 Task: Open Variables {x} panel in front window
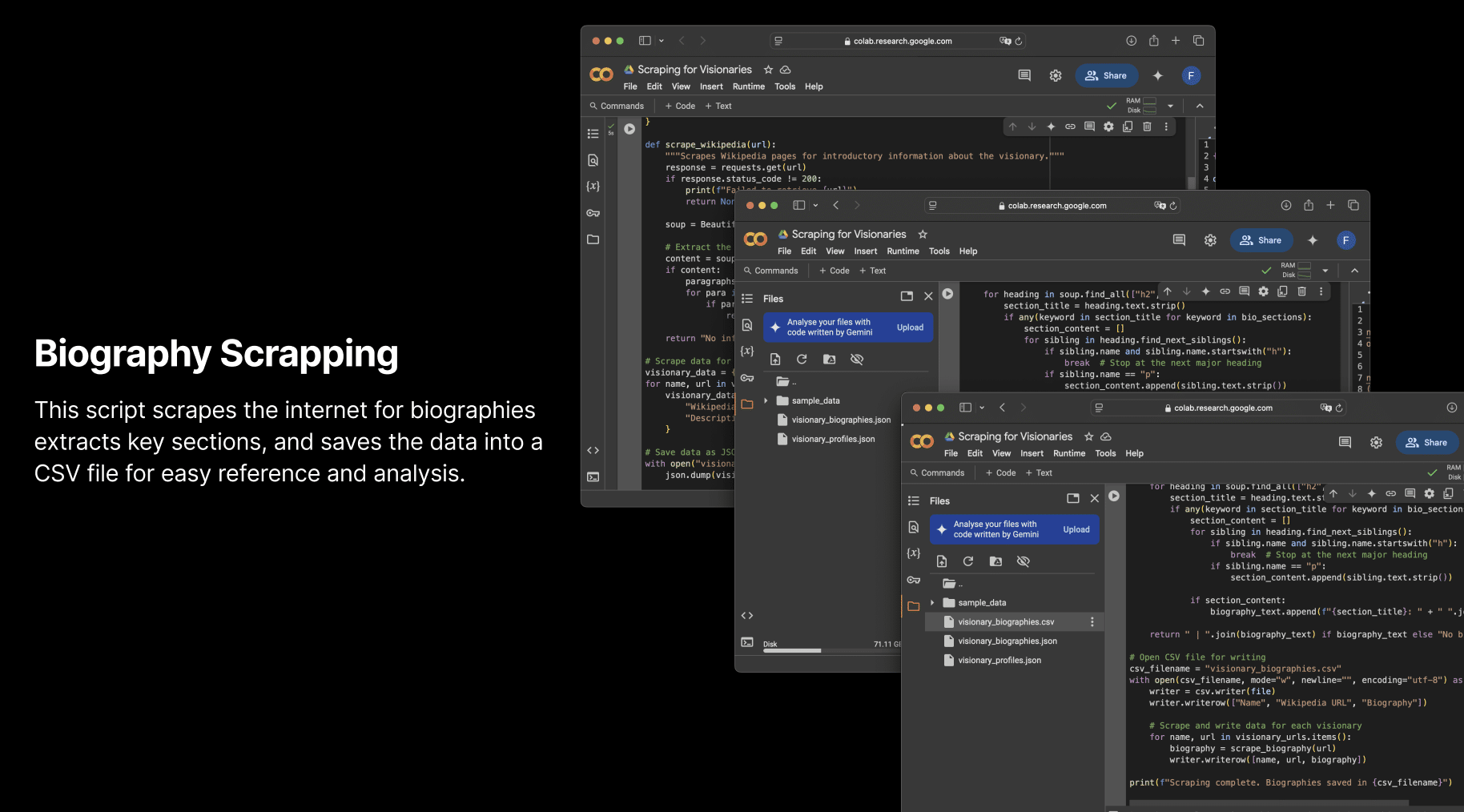[914, 553]
